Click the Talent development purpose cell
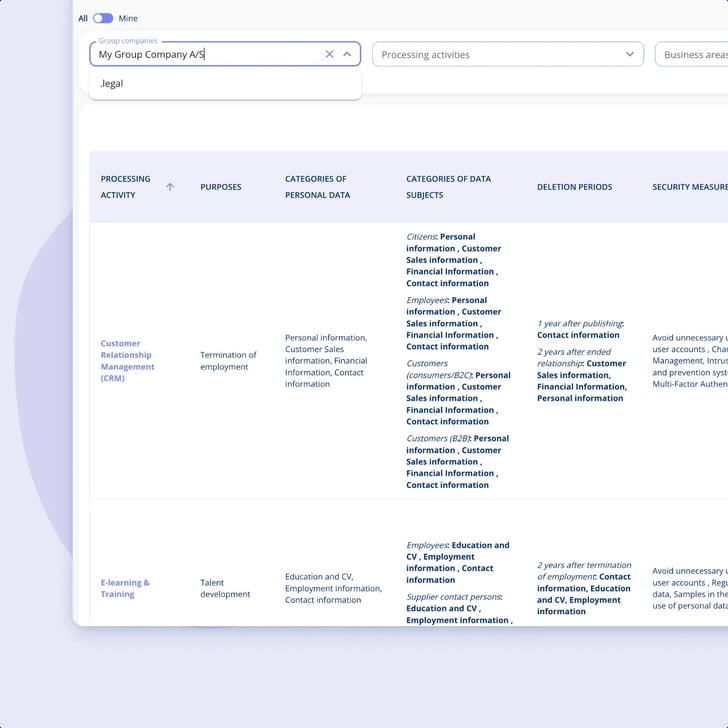The image size is (728, 728). pyautogui.click(x=225, y=588)
